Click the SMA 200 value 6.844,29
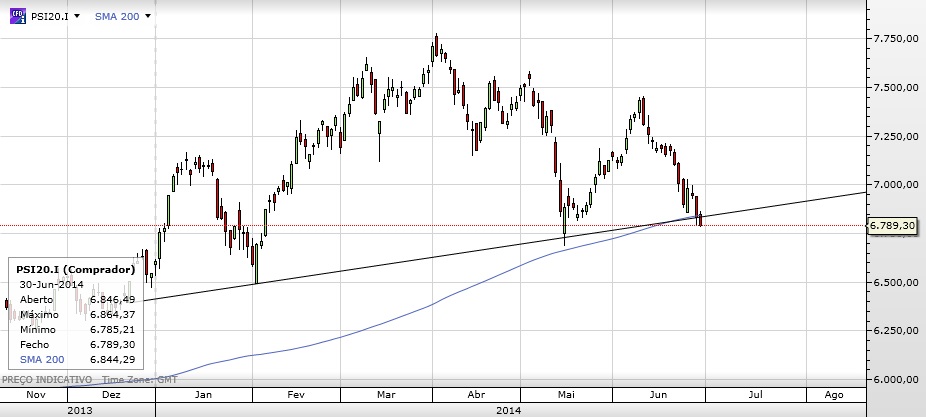 [112, 360]
